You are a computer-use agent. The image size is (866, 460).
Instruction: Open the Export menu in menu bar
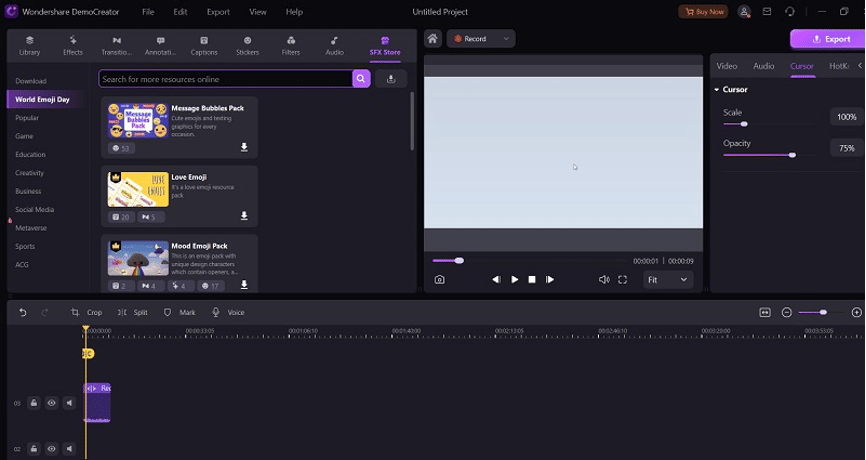(x=218, y=12)
